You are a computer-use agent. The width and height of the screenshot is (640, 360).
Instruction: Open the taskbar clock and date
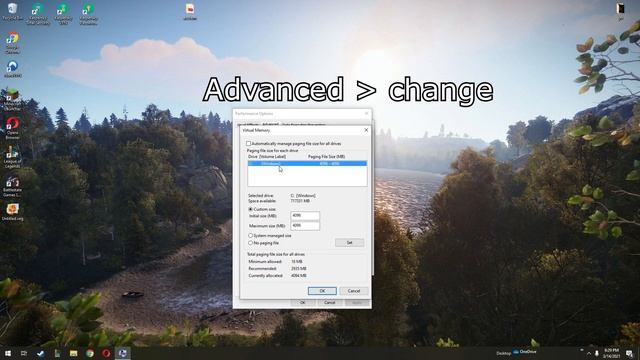(x=611, y=353)
